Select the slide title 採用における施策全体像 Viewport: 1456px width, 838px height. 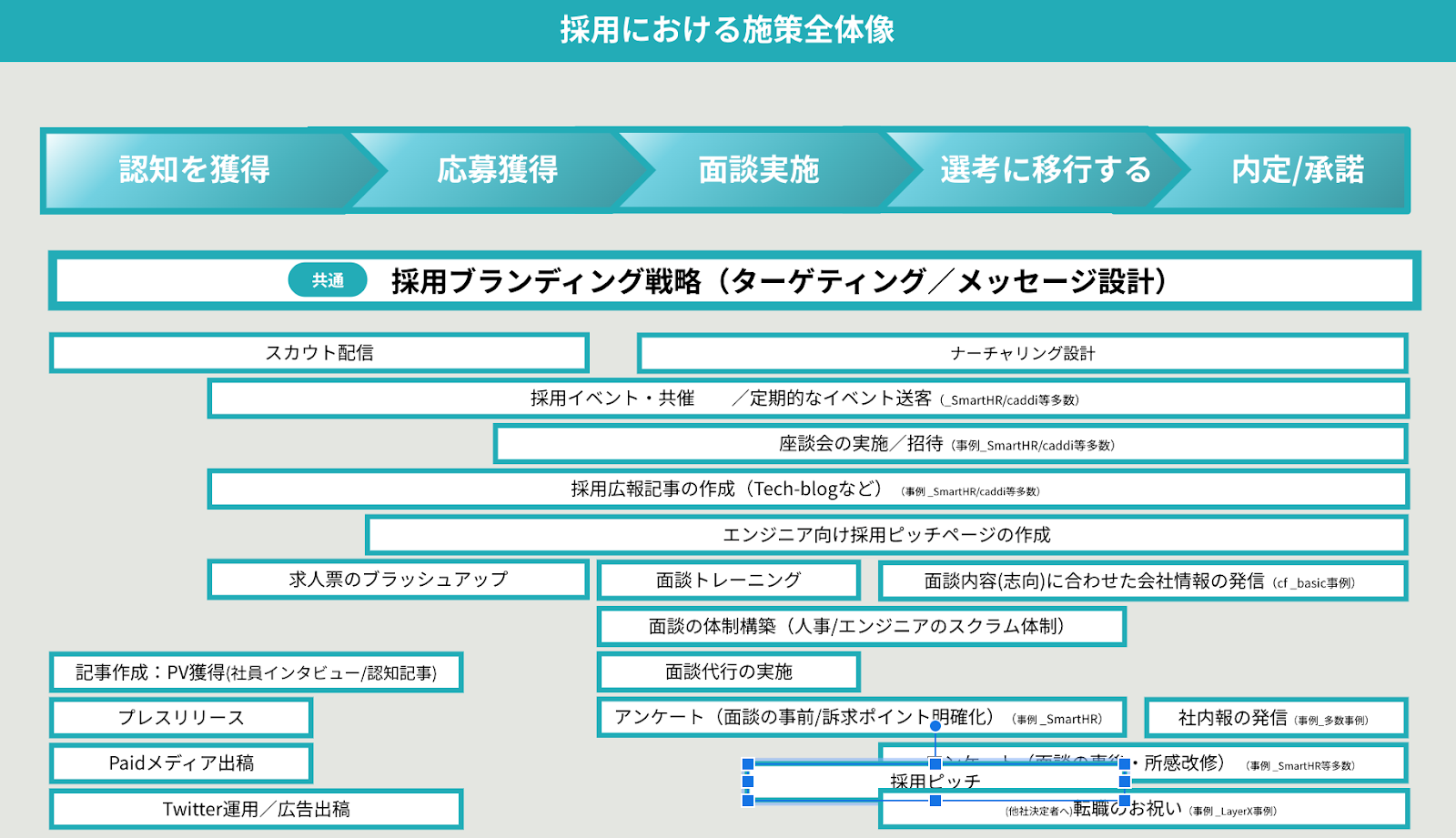pos(727,30)
